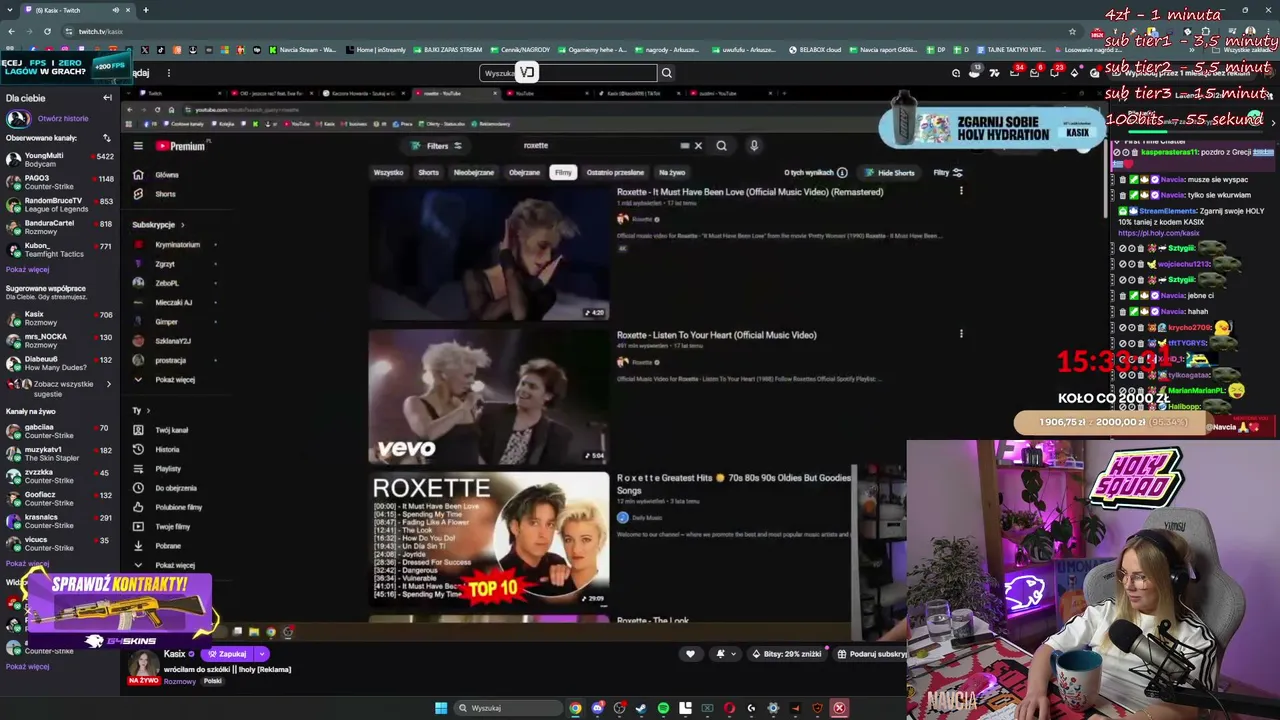Expand the Subskrypcje section chevron

coord(182,225)
